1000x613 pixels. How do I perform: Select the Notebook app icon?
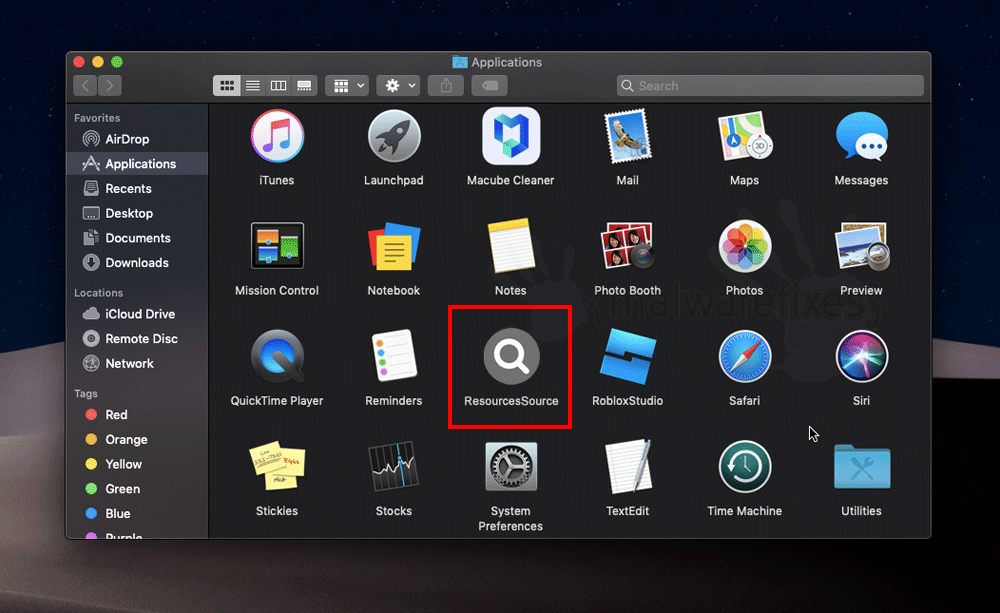click(393, 246)
